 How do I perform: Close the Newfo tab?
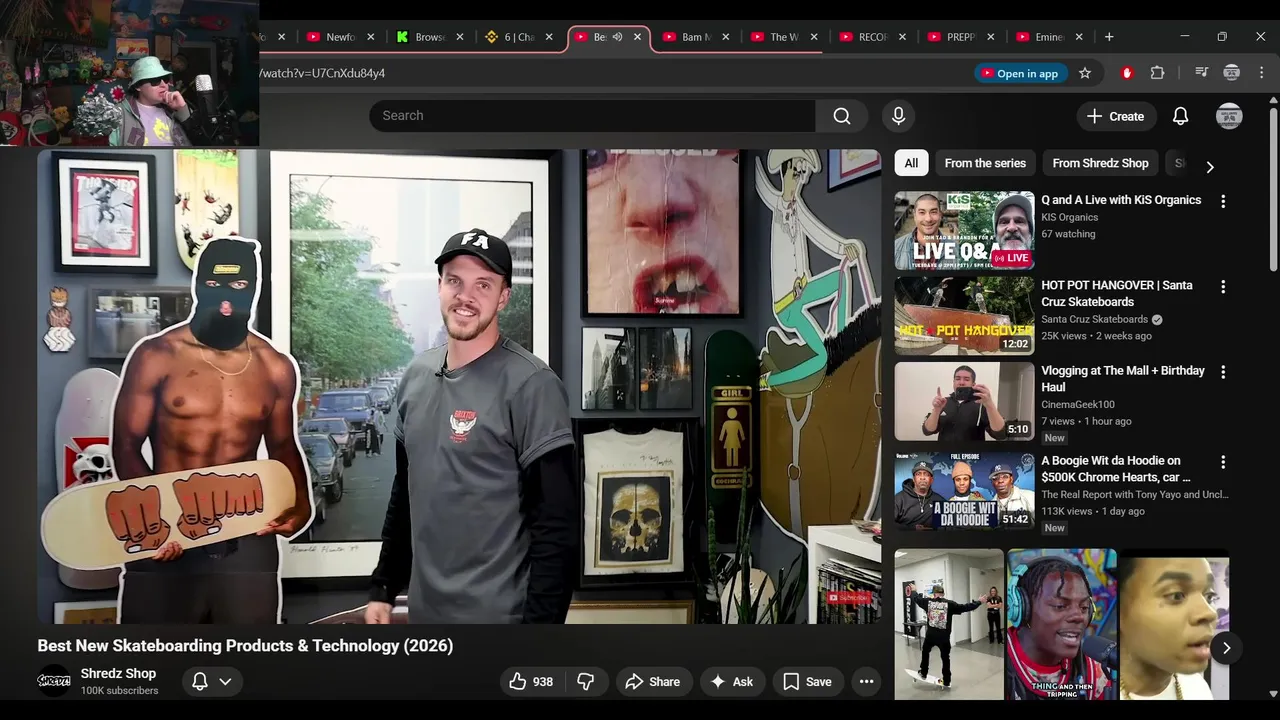(x=370, y=37)
